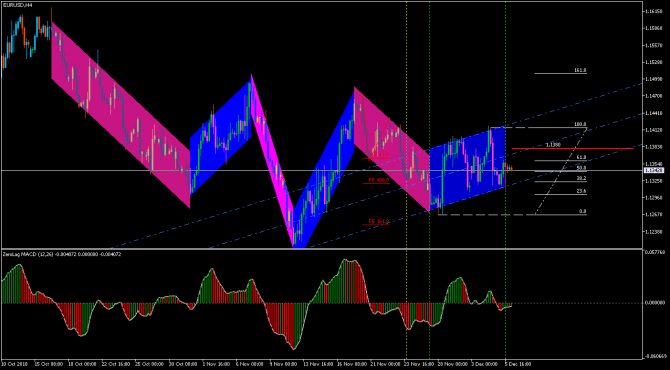
Task: Click the EURUSD,H4 chart title
Action: pos(16,5)
